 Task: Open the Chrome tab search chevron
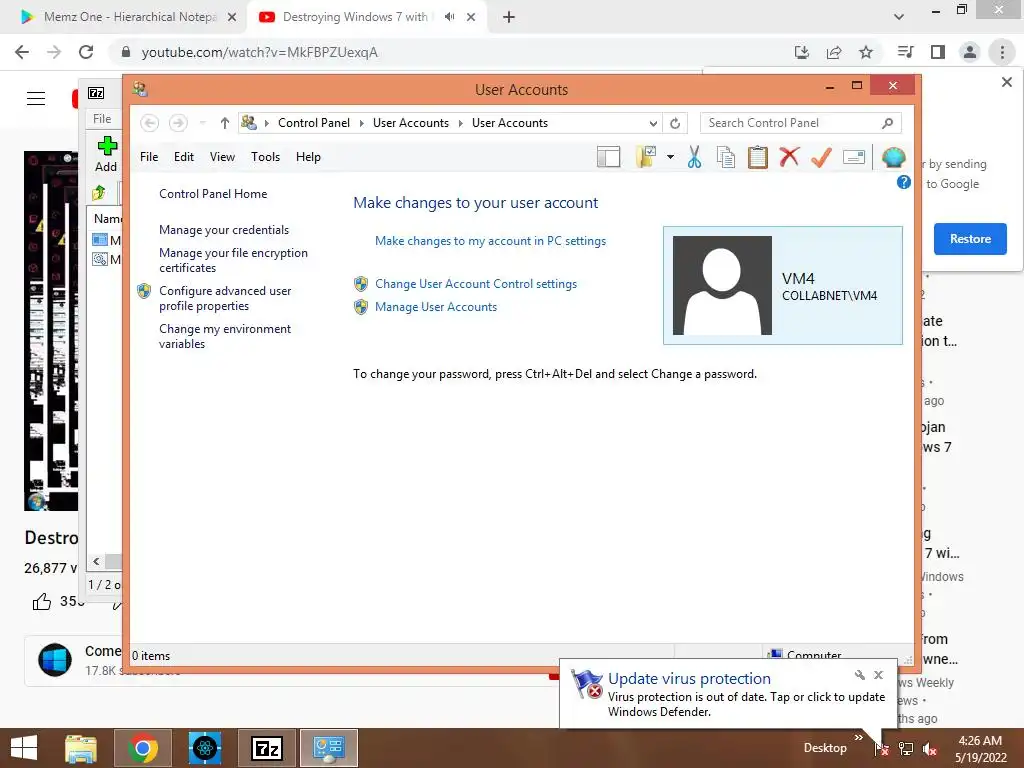tap(899, 17)
